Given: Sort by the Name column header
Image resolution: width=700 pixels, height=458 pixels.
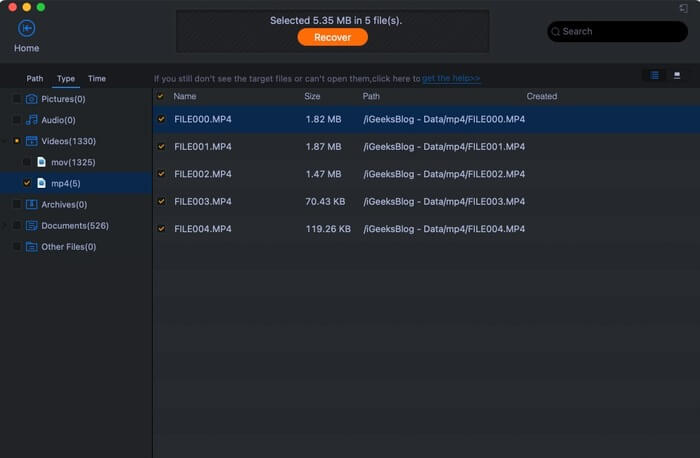Looking at the screenshot, I should (185, 96).
